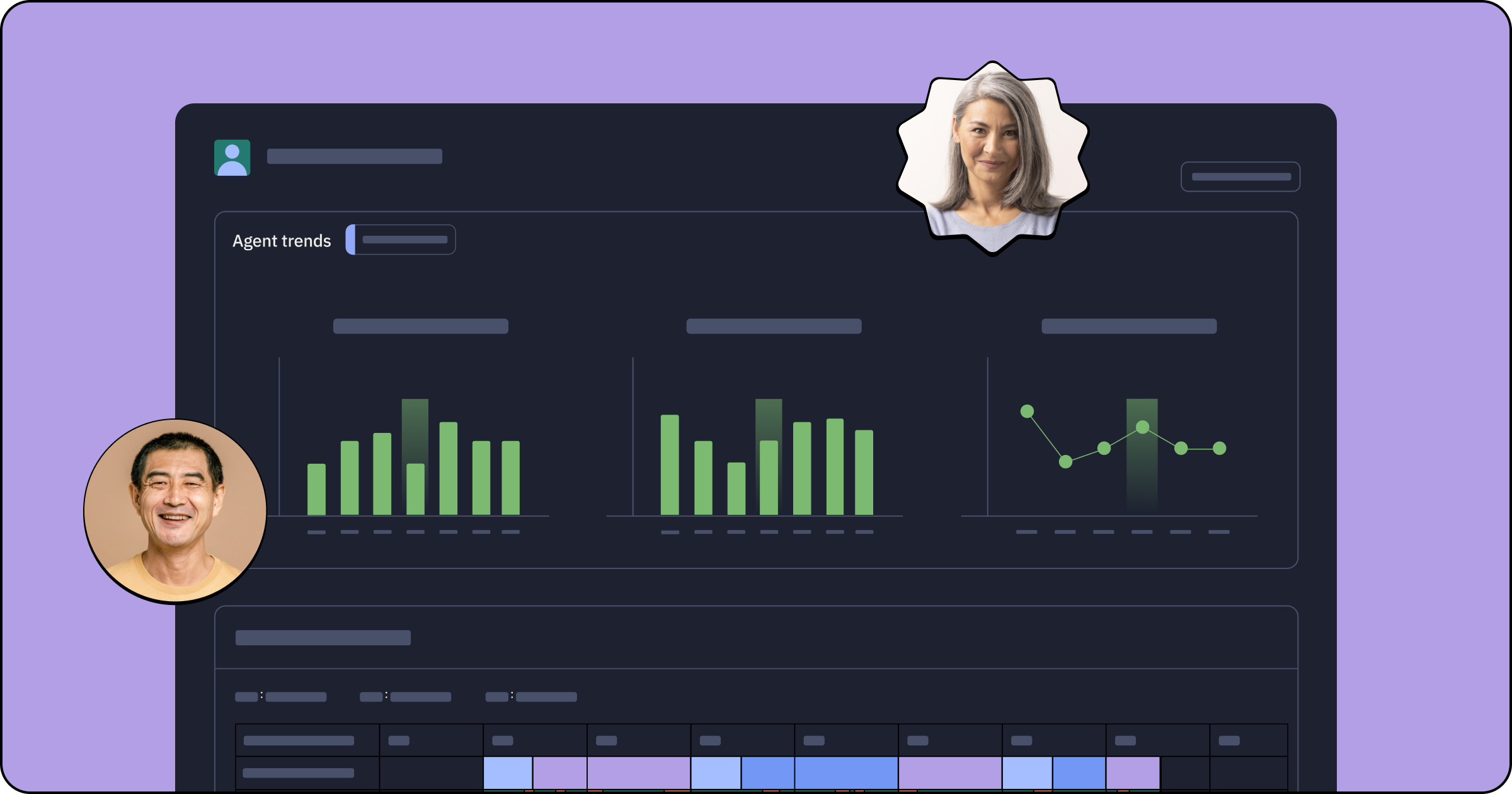Select the highlighted bar in left bar chart
The image size is (1512, 794).
point(415,489)
